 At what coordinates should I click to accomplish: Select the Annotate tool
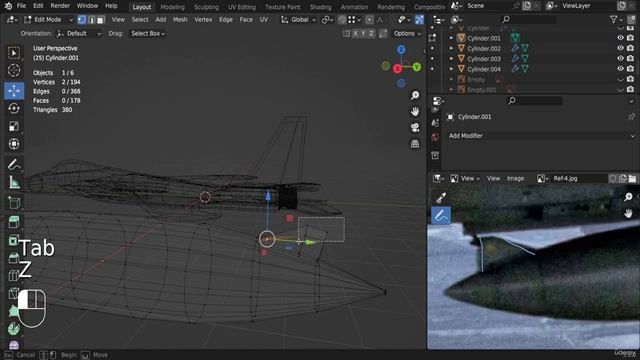[x=14, y=164]
